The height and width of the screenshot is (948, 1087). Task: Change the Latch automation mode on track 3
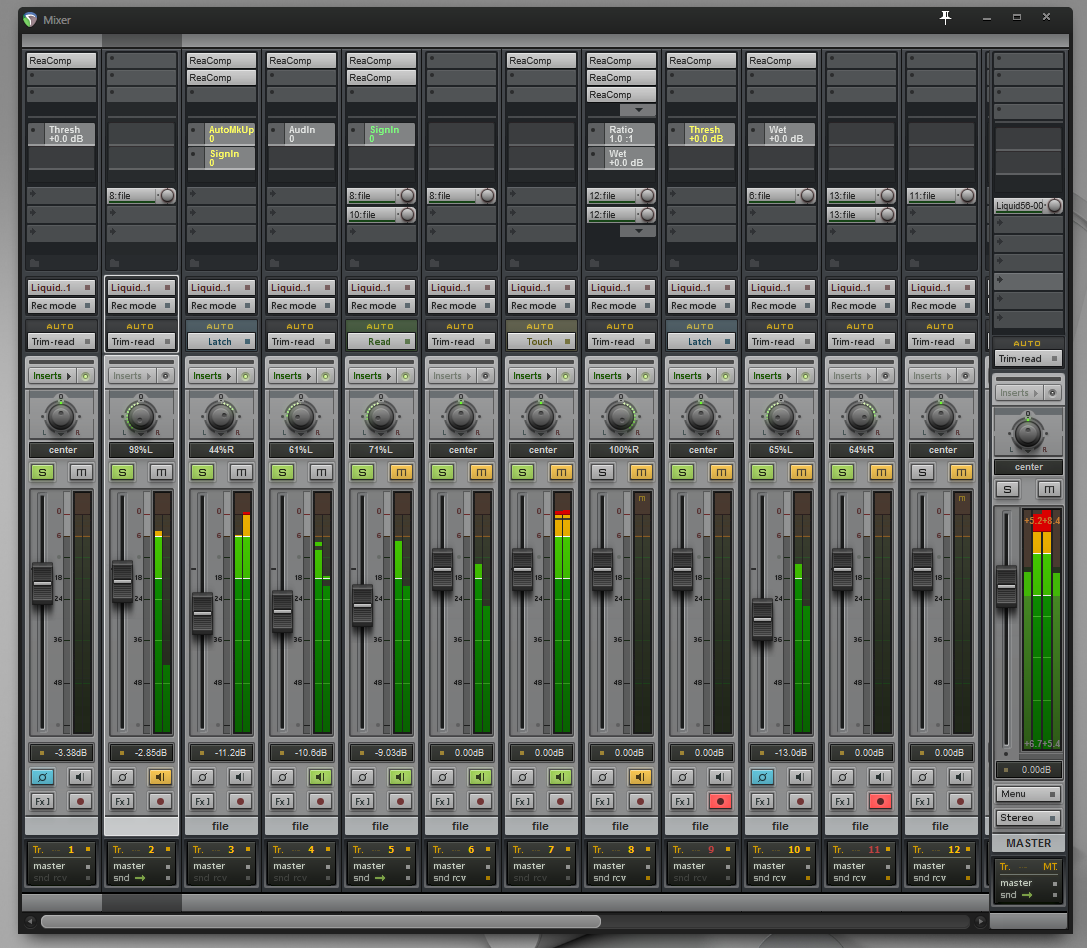(x=221, y=342)
